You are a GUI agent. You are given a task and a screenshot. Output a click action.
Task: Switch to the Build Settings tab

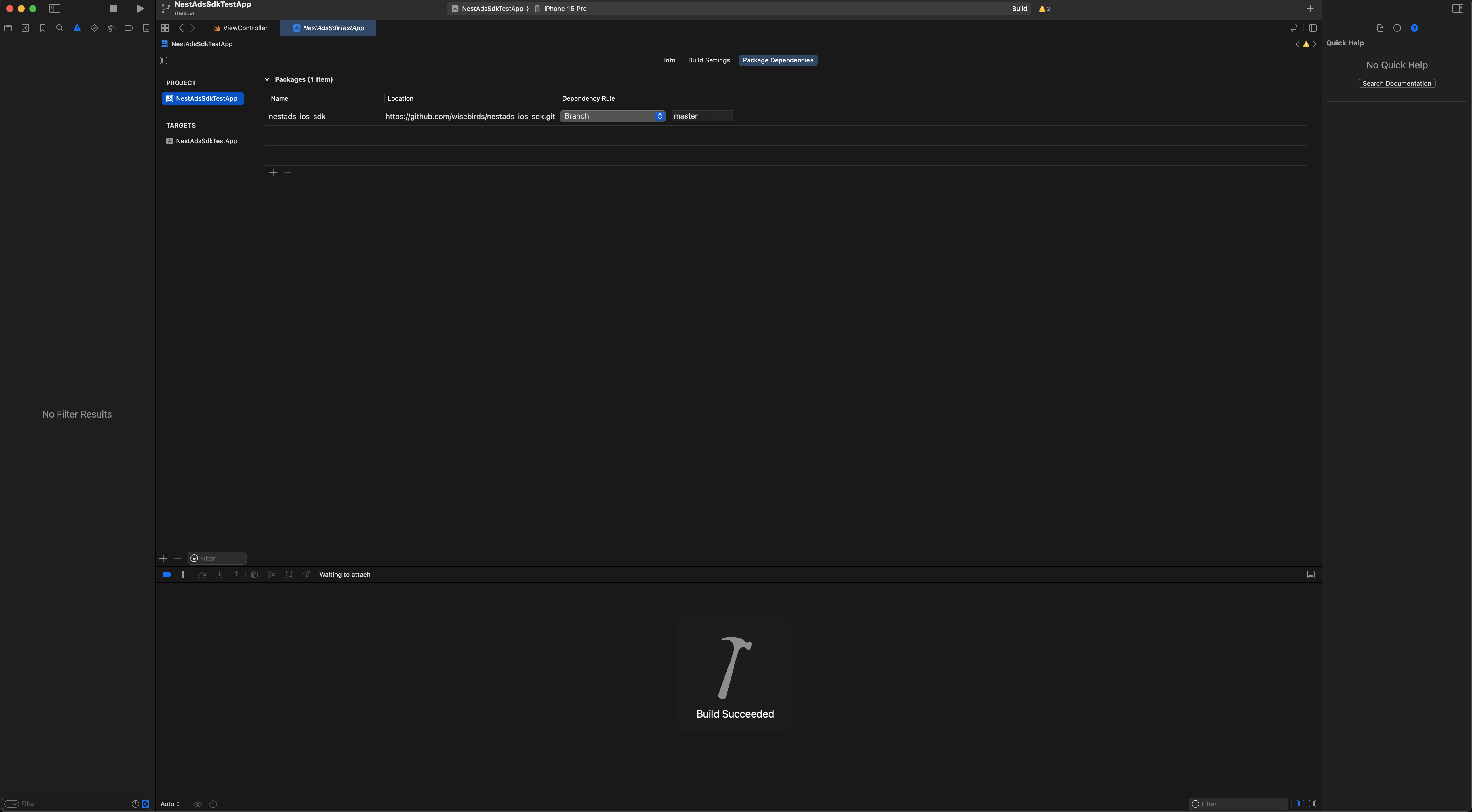[709, 61]
